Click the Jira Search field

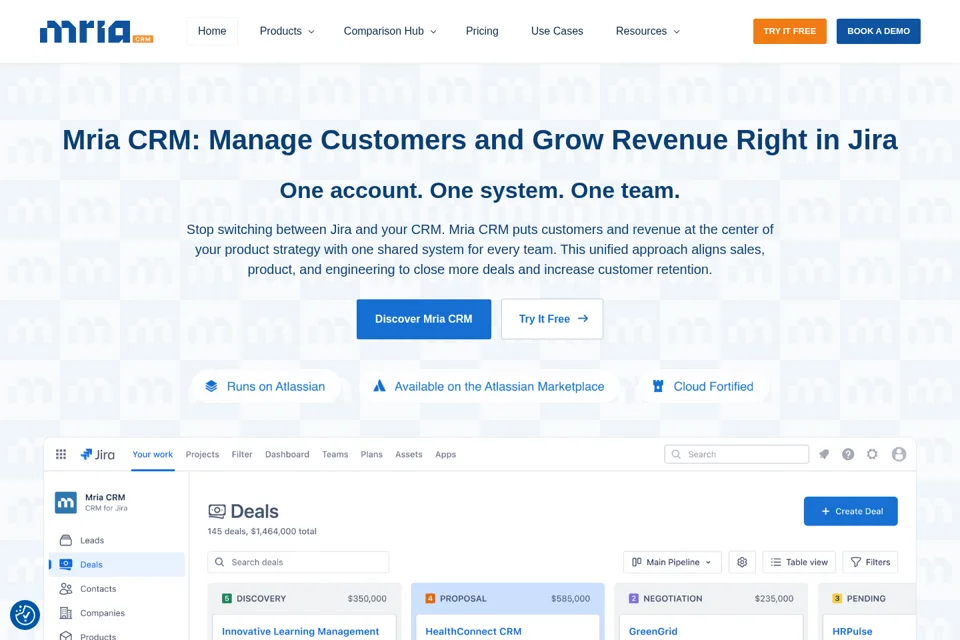737,454
